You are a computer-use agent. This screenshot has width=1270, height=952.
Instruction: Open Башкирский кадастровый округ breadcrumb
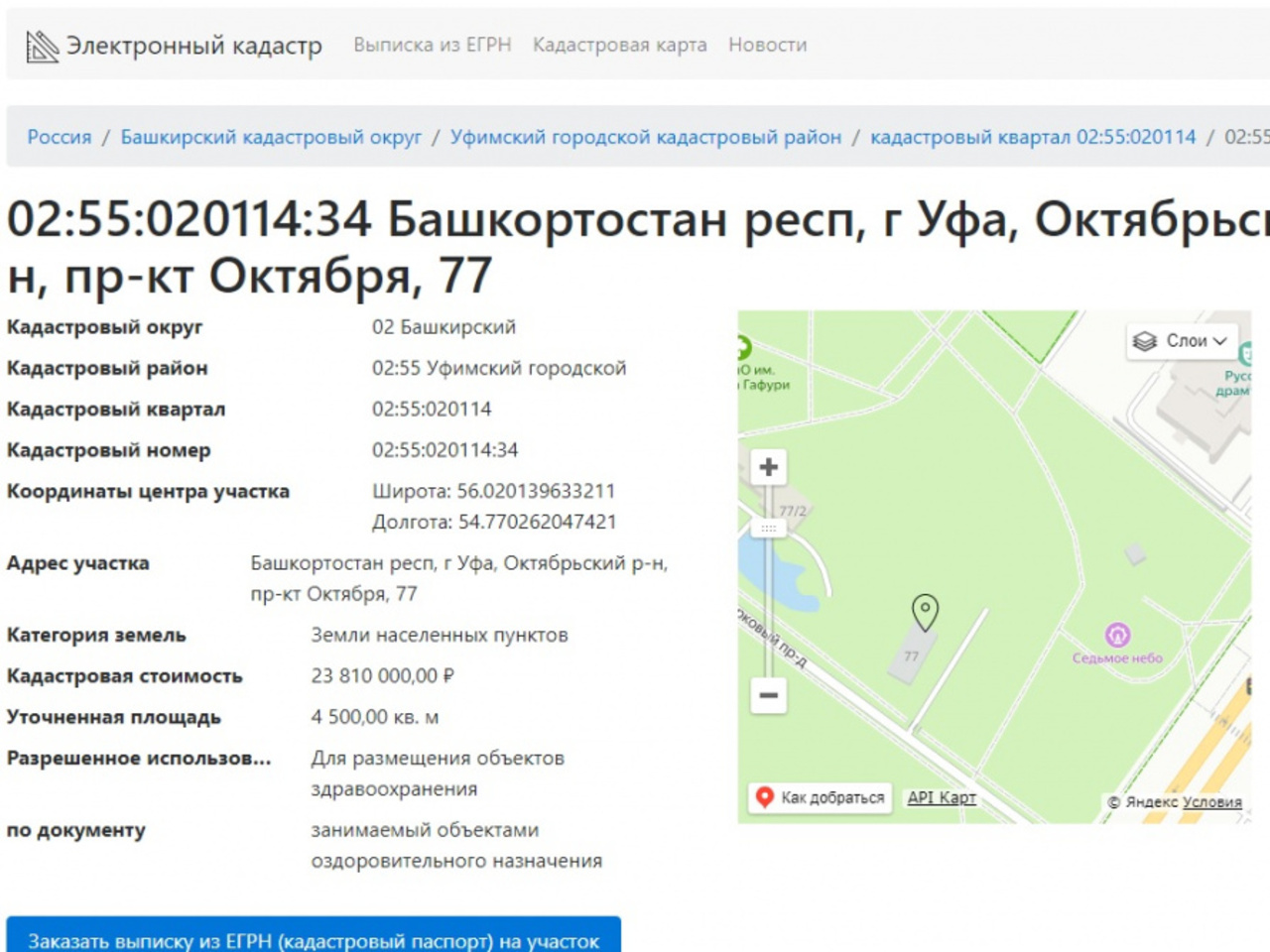click(x=271, y=137)
